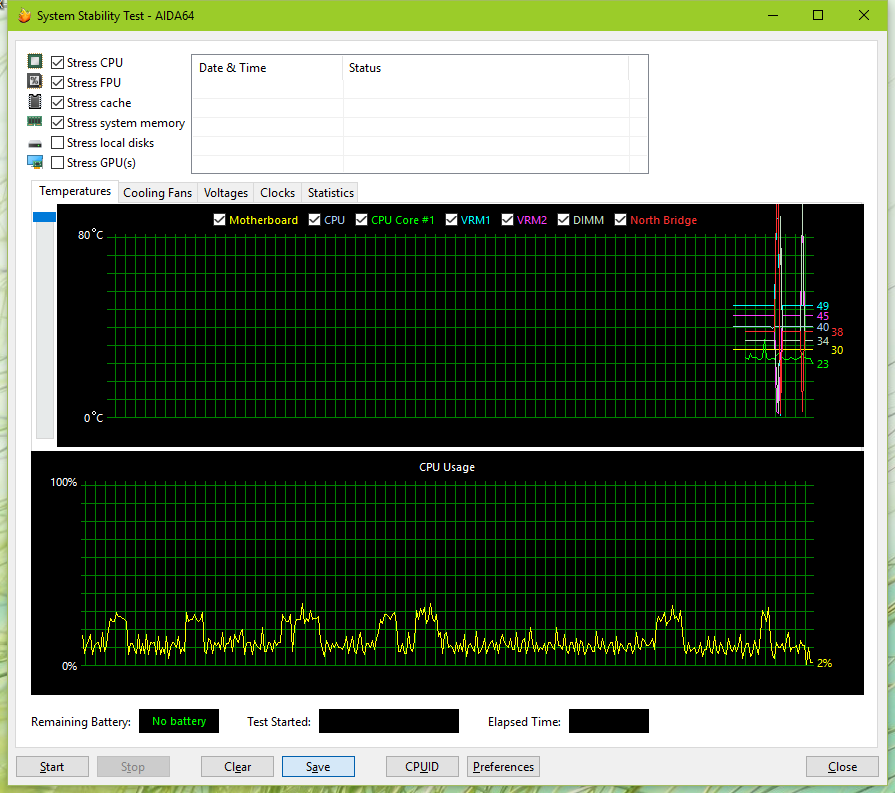Switch to the Clocks tab
895x793 pixels.
pos(277,193)
